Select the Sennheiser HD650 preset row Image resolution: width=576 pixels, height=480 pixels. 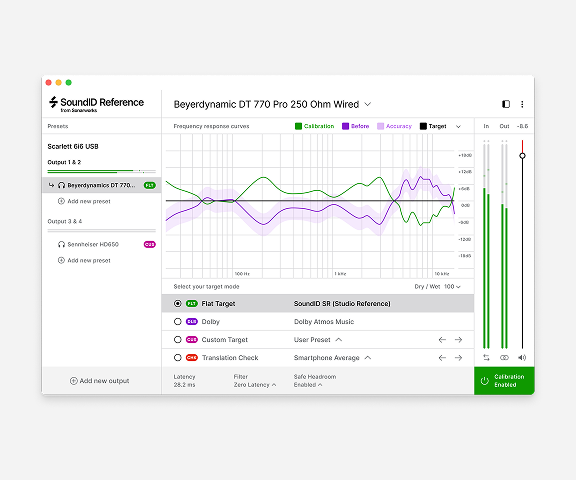(102, 245)
